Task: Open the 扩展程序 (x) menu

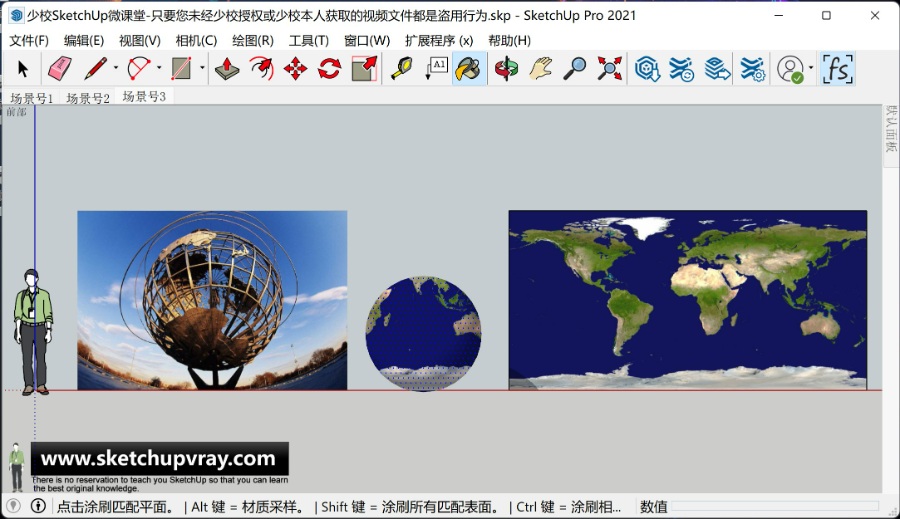Action: tap(439, 41)
